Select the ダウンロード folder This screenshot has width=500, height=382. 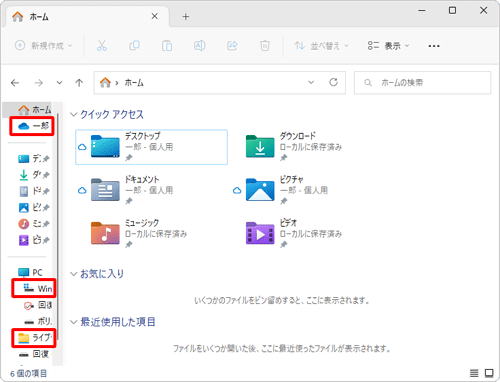pos(293,147)
